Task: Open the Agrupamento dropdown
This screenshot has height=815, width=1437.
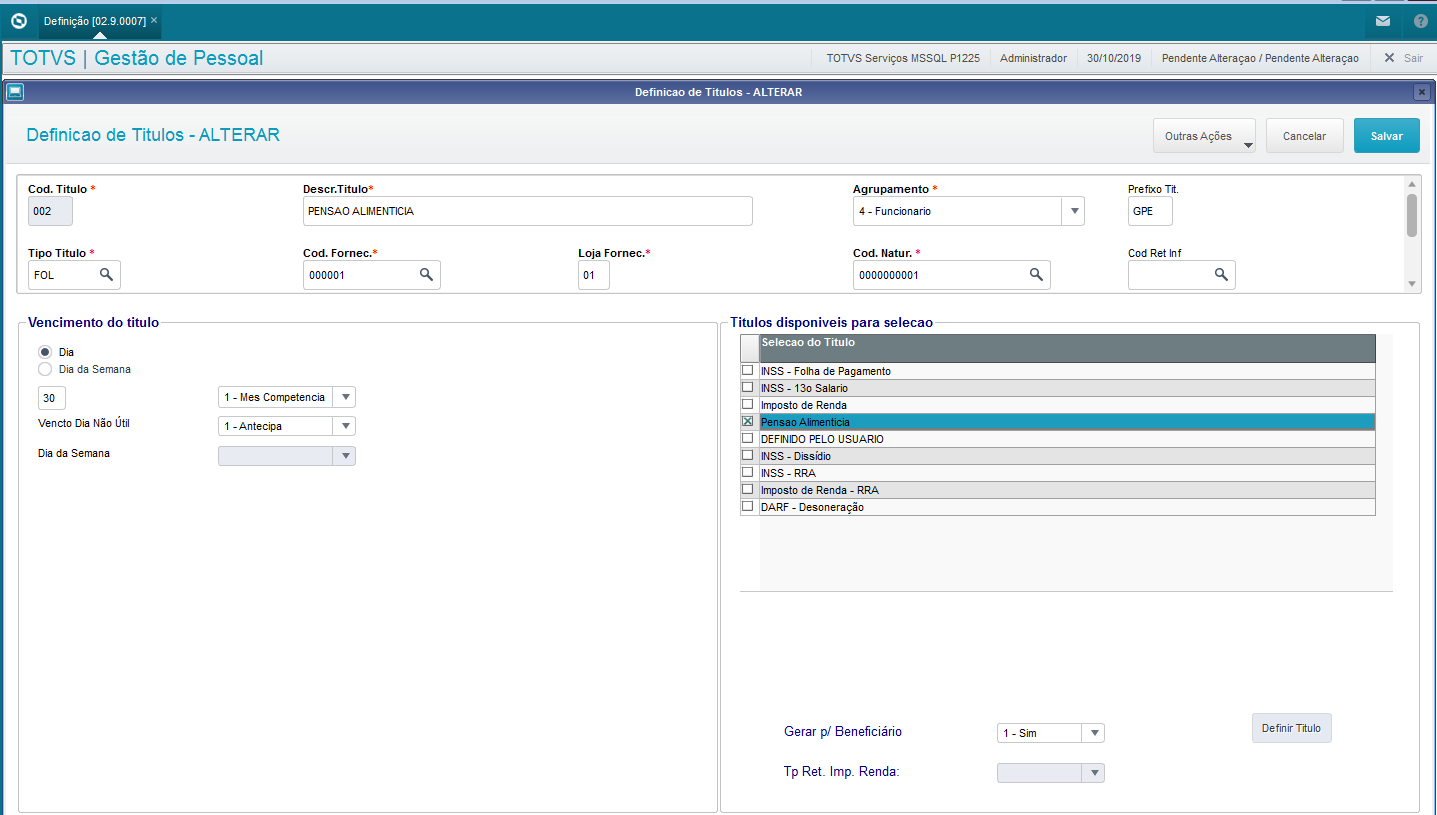Action: [1073, 211]
